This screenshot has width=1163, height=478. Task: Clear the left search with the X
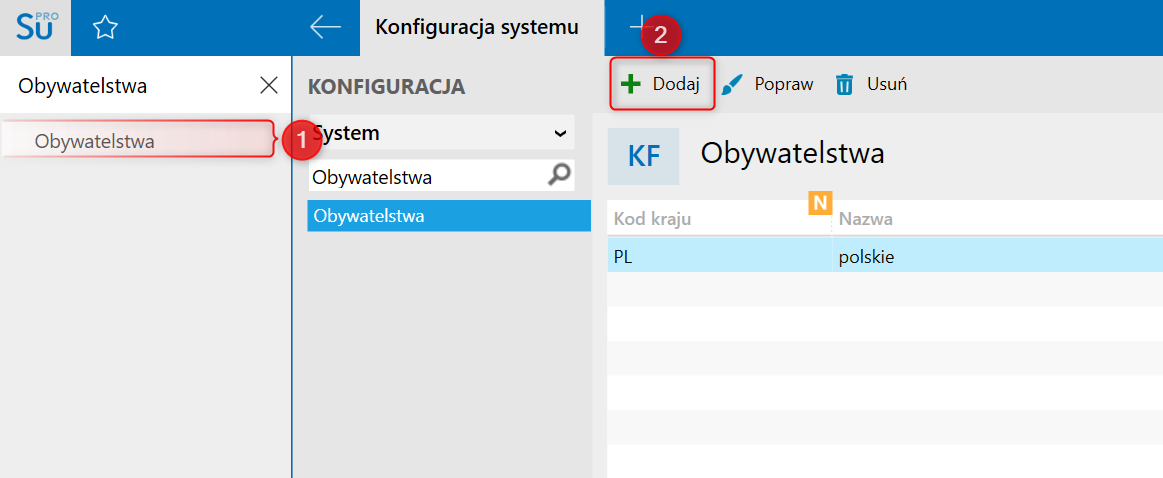[268, 86]
